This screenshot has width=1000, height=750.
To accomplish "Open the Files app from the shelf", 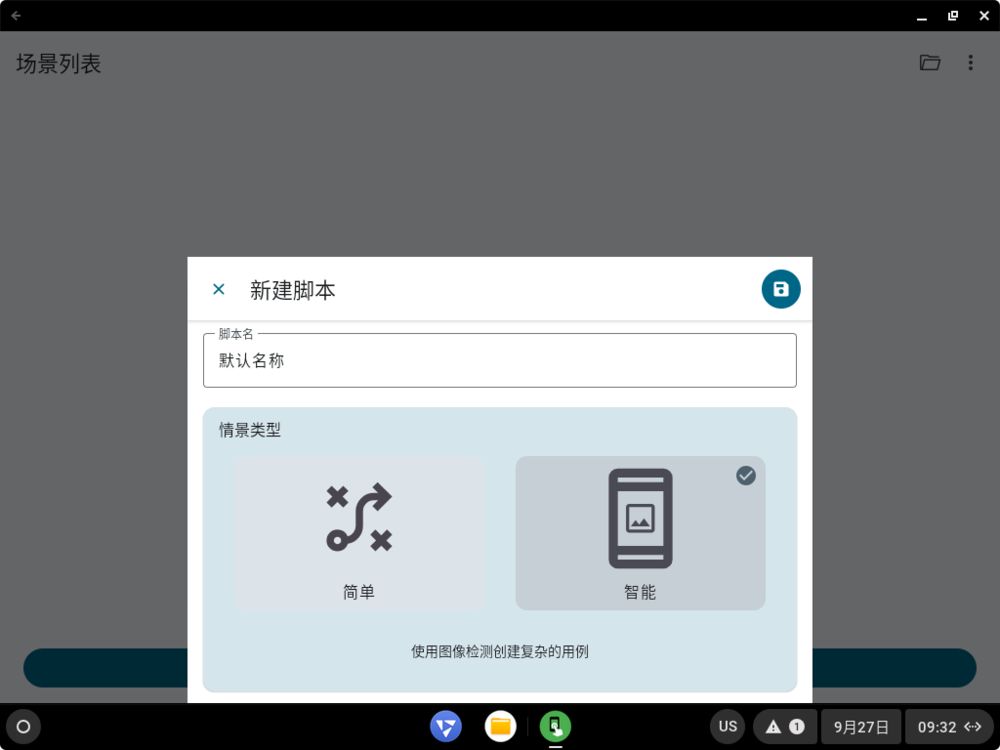I will (x=501, y=727).
